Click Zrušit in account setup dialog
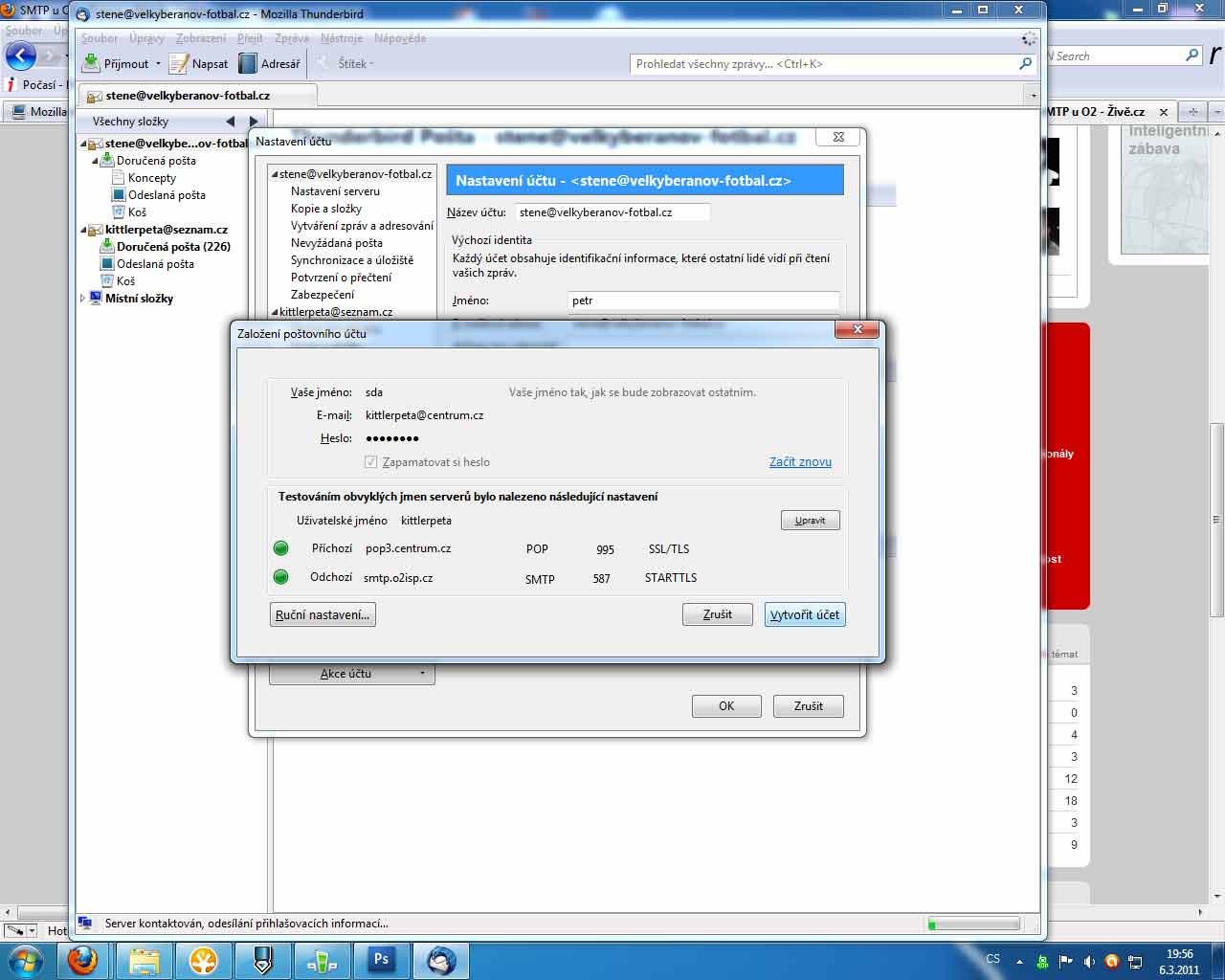Viewport: 1225px width, 980px height. 718,614
